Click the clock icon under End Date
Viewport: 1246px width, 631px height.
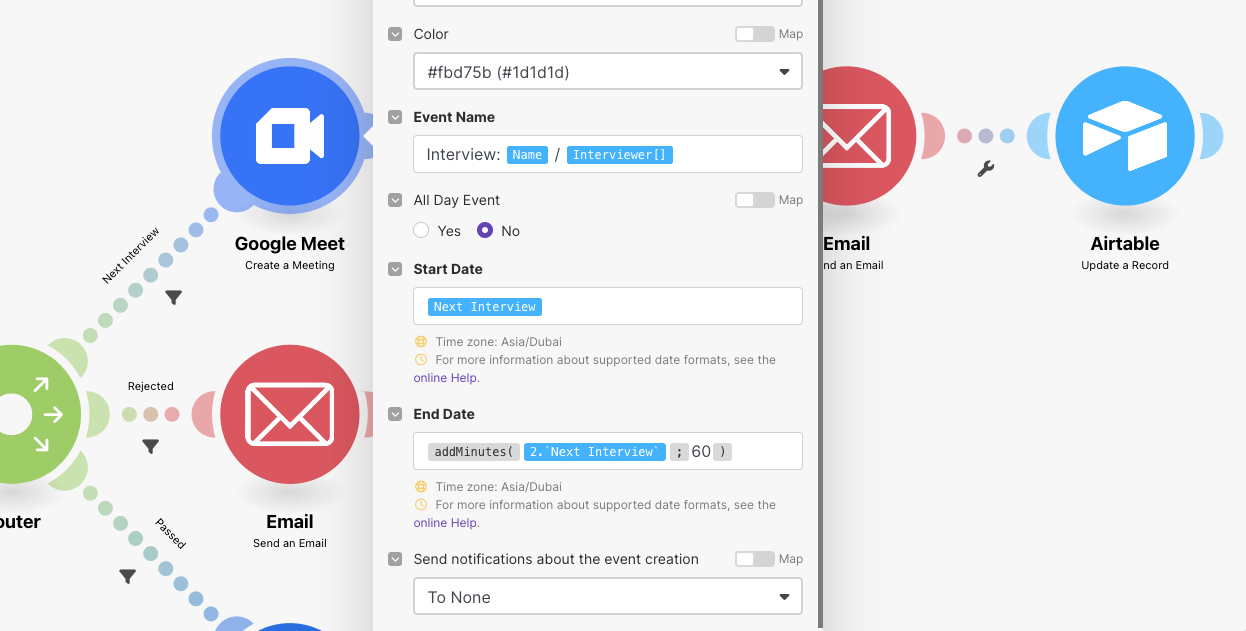pos(421,505)
